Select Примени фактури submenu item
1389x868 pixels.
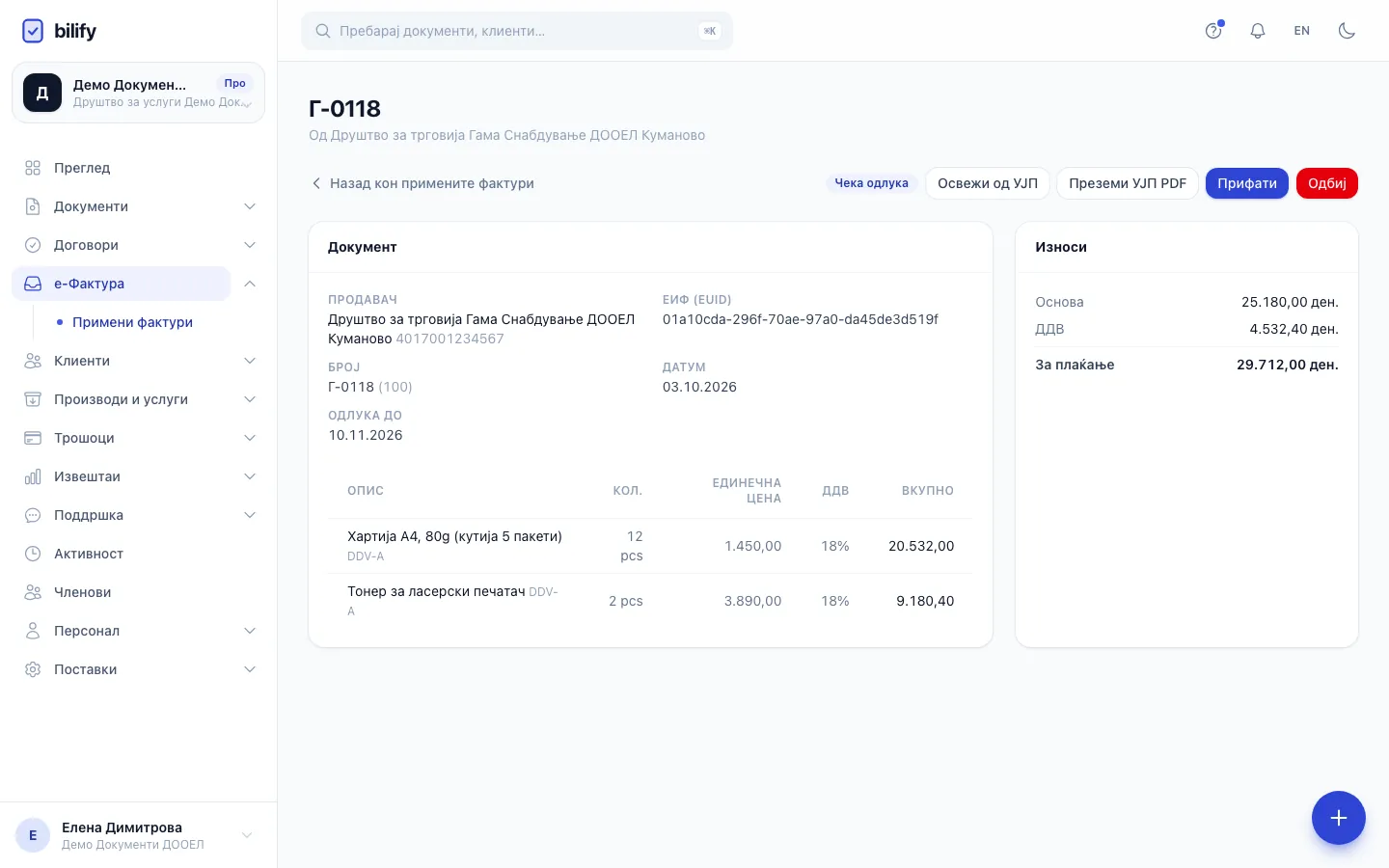coord(132,322)
